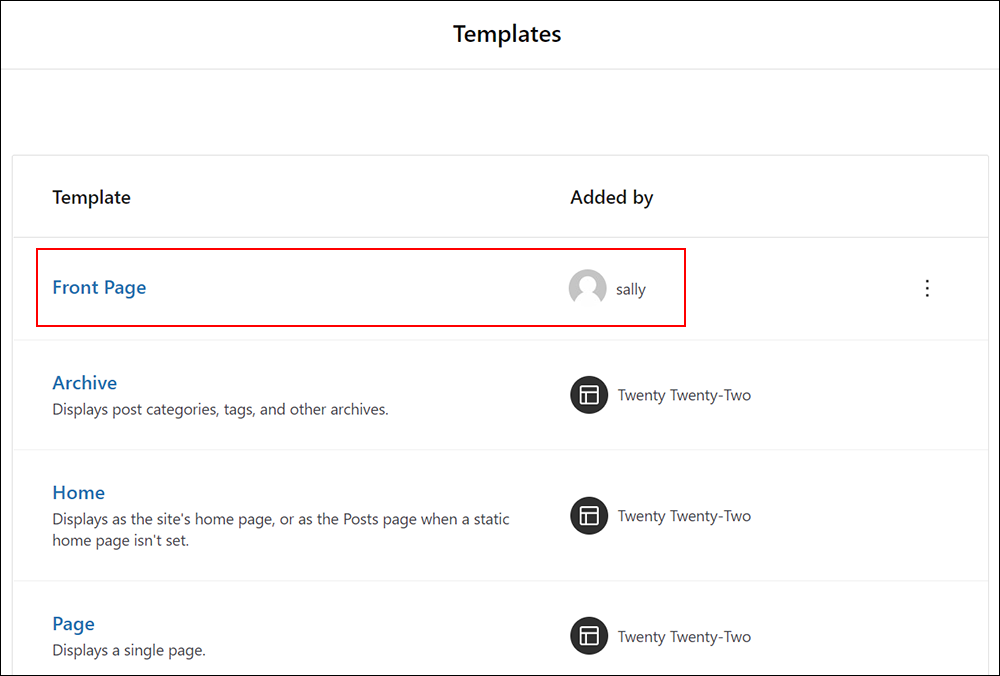This screenshot has height=676, width=1000.
Task: Click the Templates page heading
Action: 507,34
